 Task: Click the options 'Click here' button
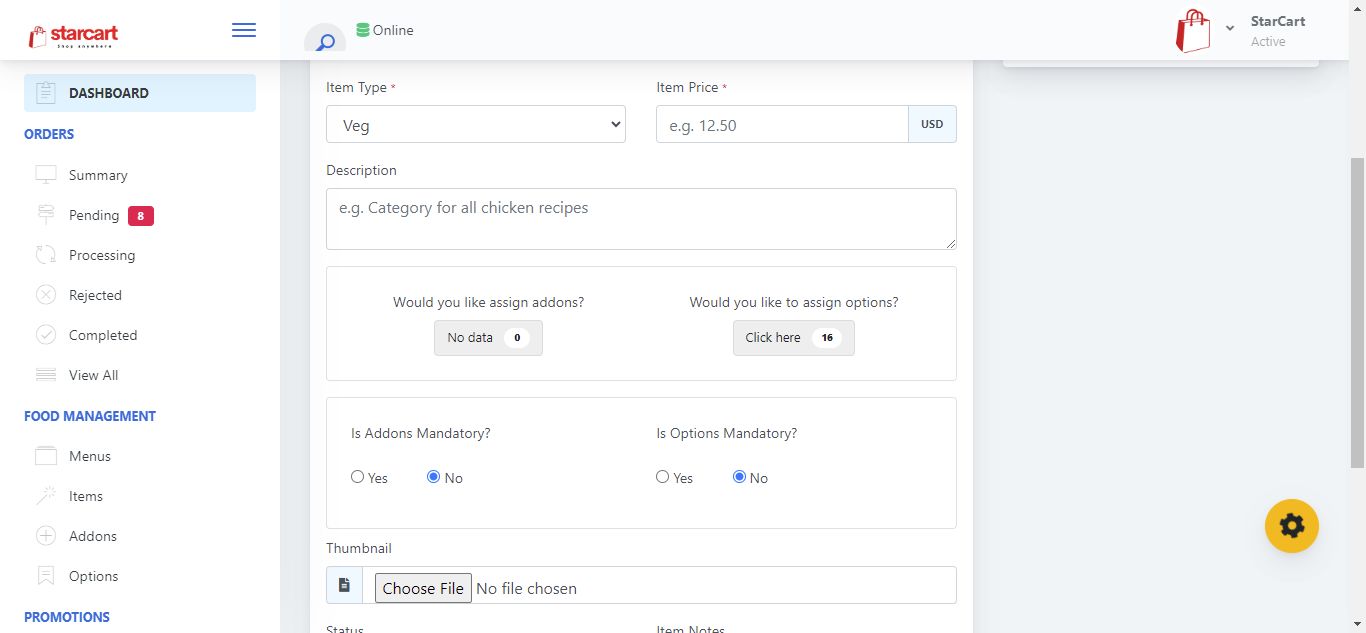click(x=793, y=338)
